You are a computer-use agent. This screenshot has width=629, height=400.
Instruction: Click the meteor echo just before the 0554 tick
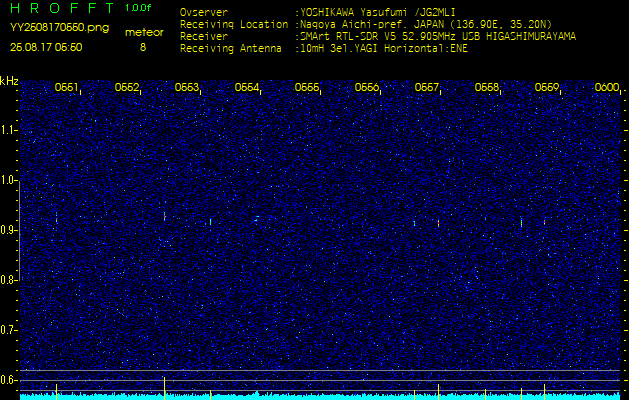(257, 218)
